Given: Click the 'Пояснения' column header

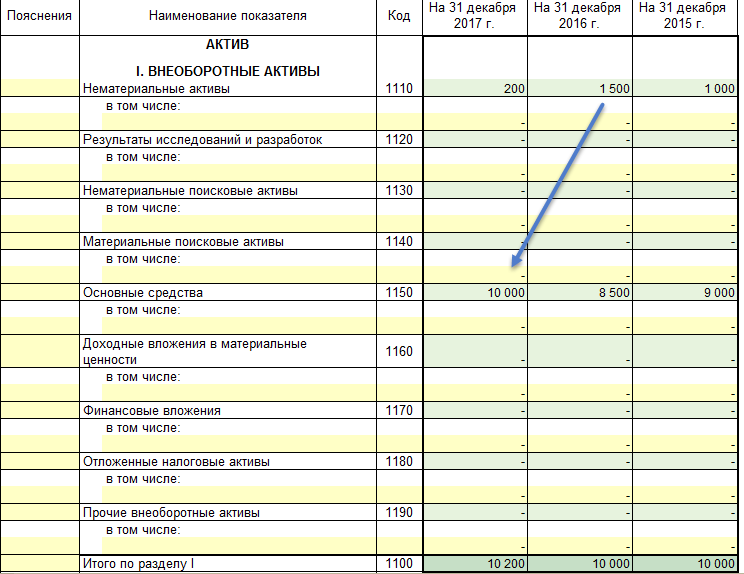Looking at the screenshot, I should point(40,17).
